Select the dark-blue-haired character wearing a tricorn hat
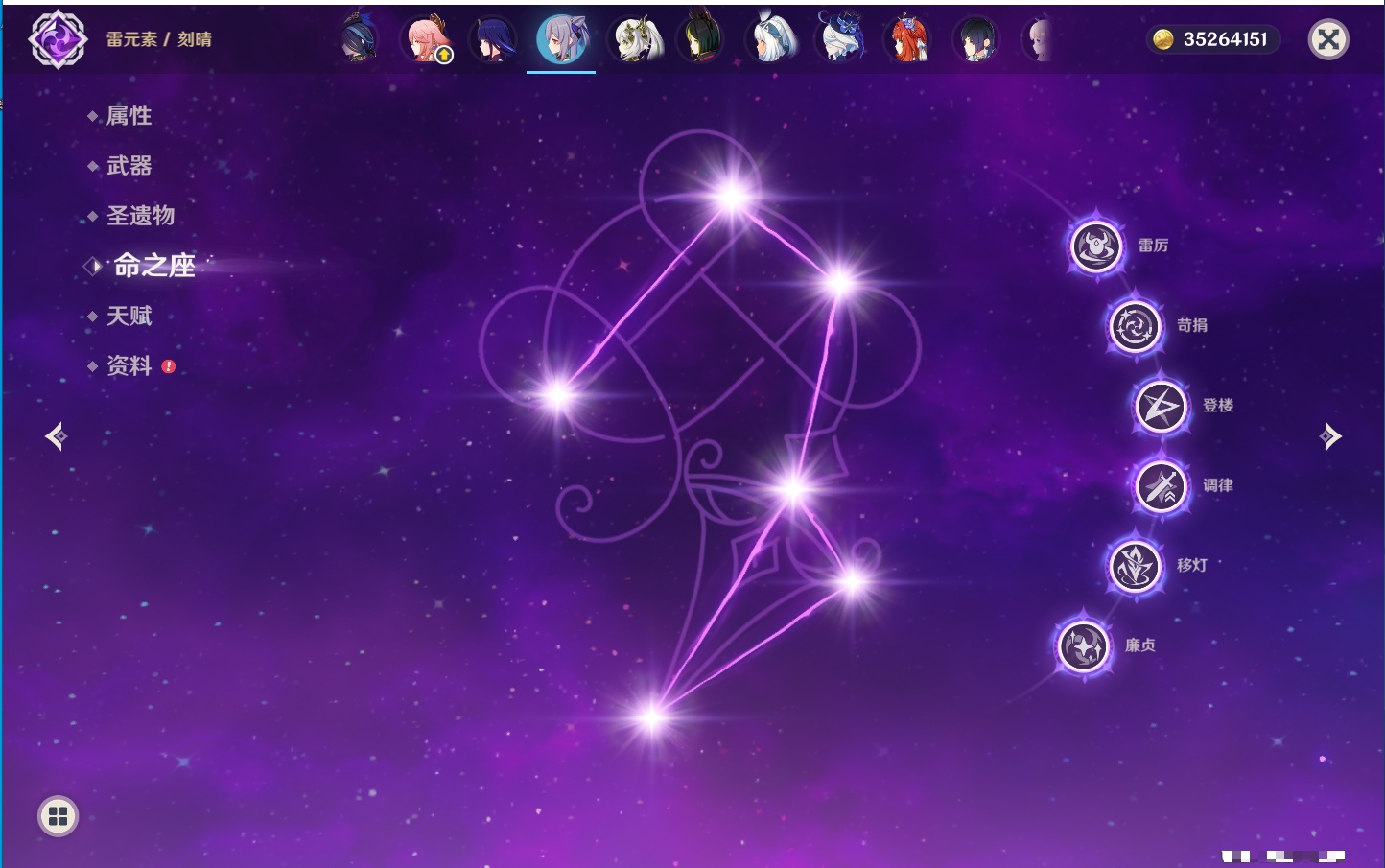The width and height of the screenshot is (1385, 868). tap(360, 39)
